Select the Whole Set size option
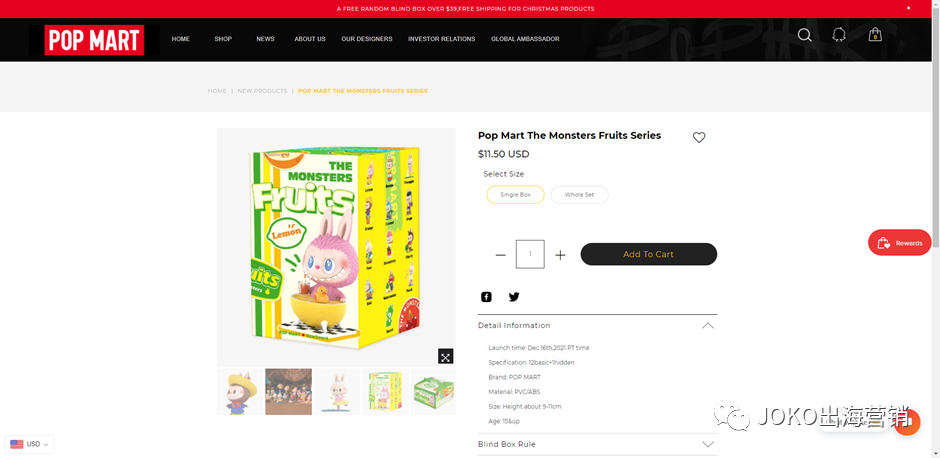 pyautogui.click(x=579, y=195)
